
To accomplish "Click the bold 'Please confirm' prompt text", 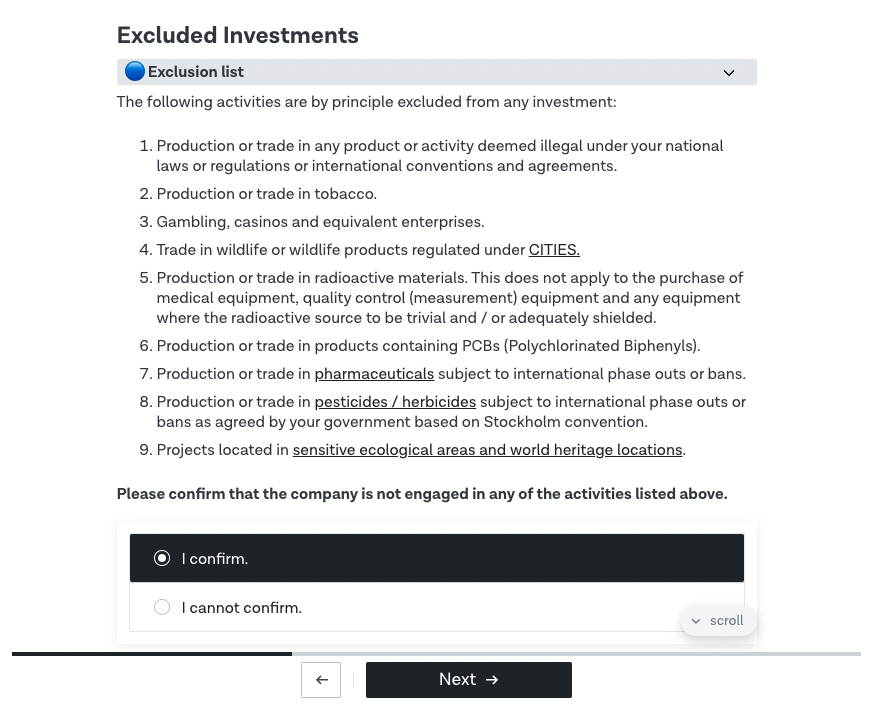I will click(x=422, y=494).
